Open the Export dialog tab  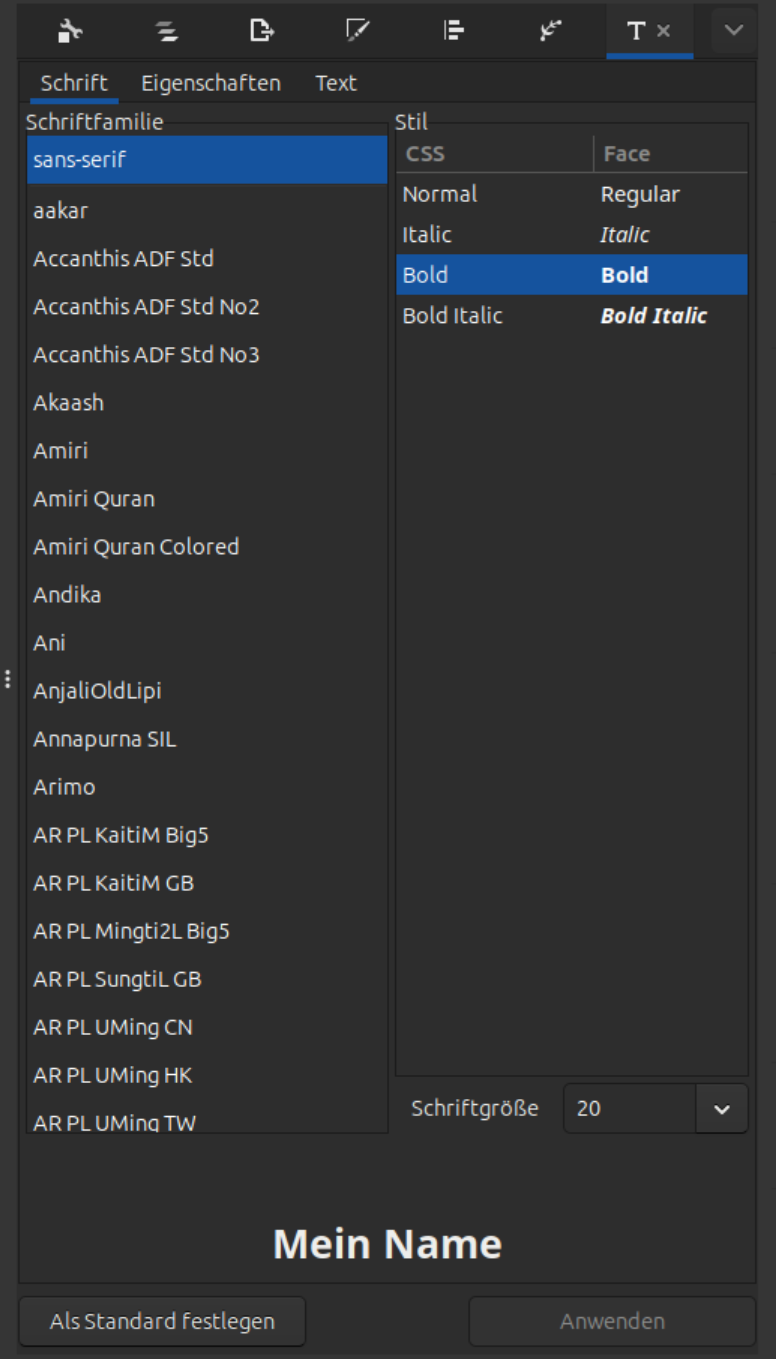[262, 31]
